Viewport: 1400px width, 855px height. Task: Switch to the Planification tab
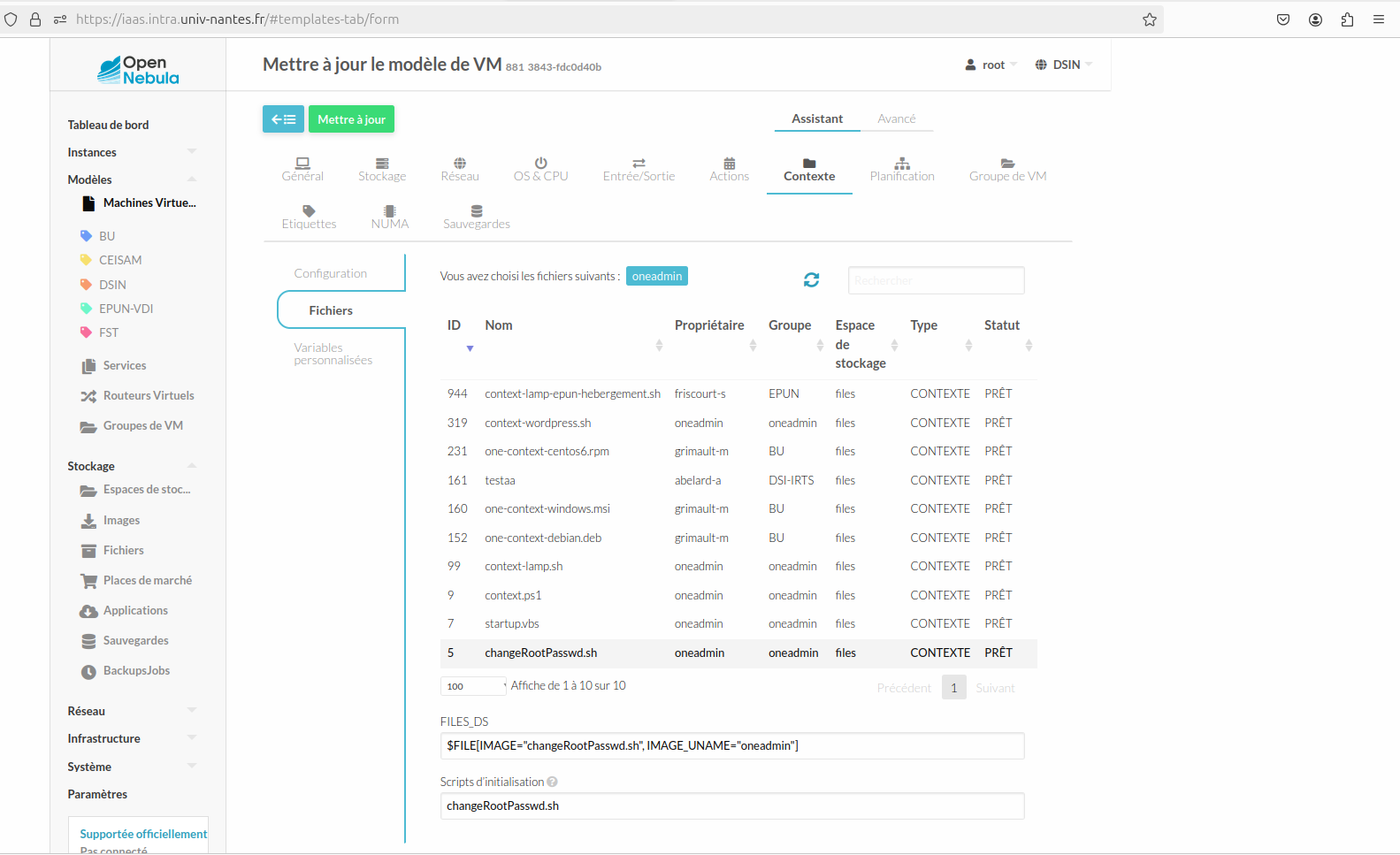pos(902,170)
